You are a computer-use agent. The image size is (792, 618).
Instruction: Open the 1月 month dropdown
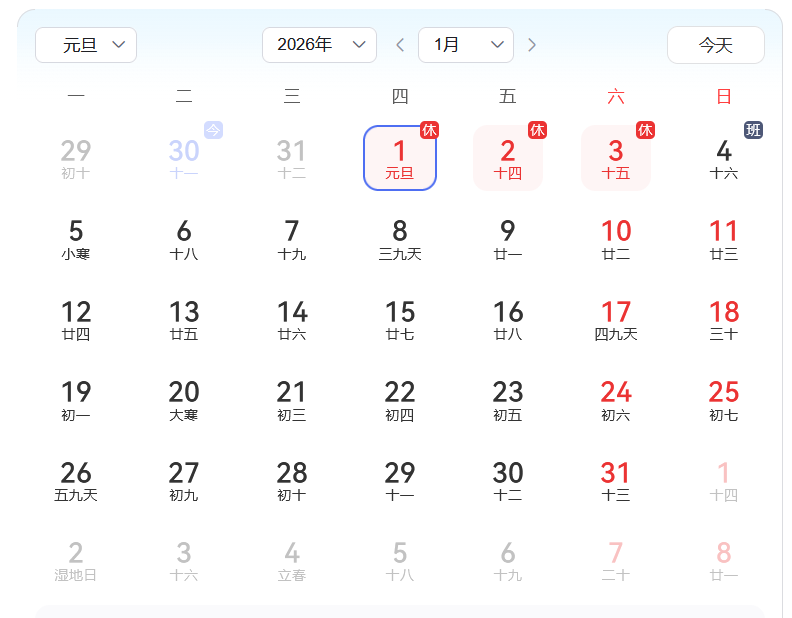[465, 45]
